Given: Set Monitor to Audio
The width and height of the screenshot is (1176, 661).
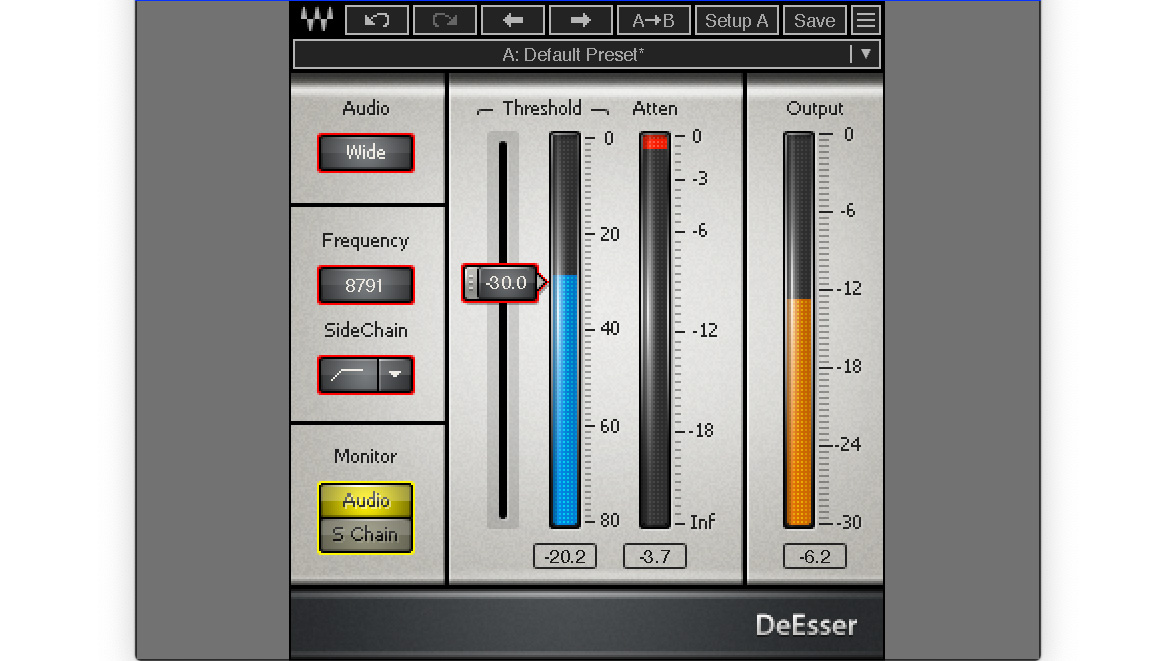Looking at the screenshot, I should [365, 500].
